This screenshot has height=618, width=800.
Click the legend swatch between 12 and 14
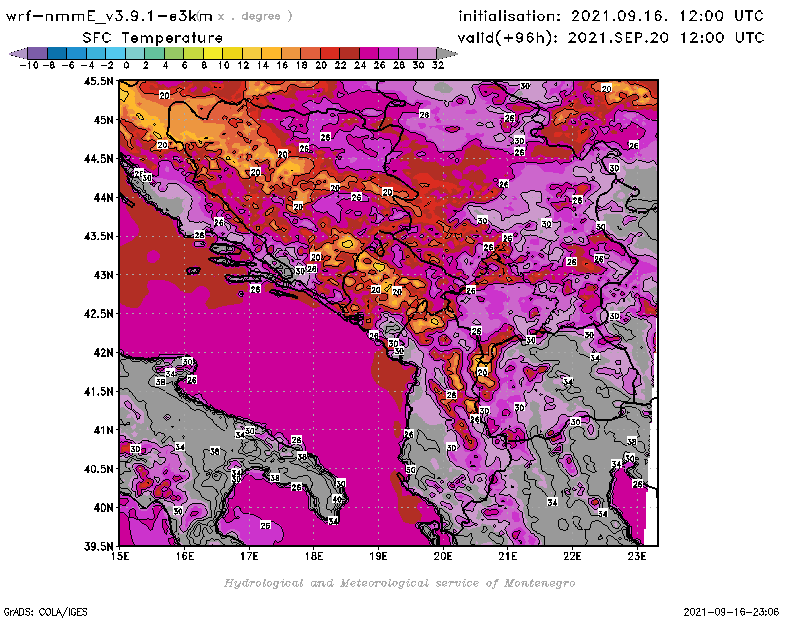[x=252, y=53]
